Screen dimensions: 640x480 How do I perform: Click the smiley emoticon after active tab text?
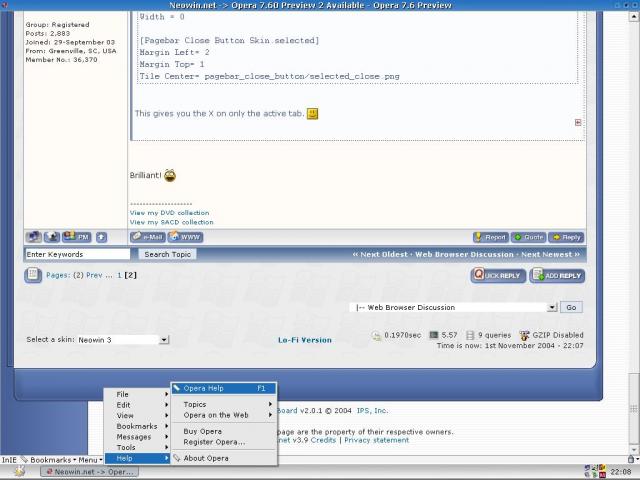pyautogui.click(x=313, y=113)
